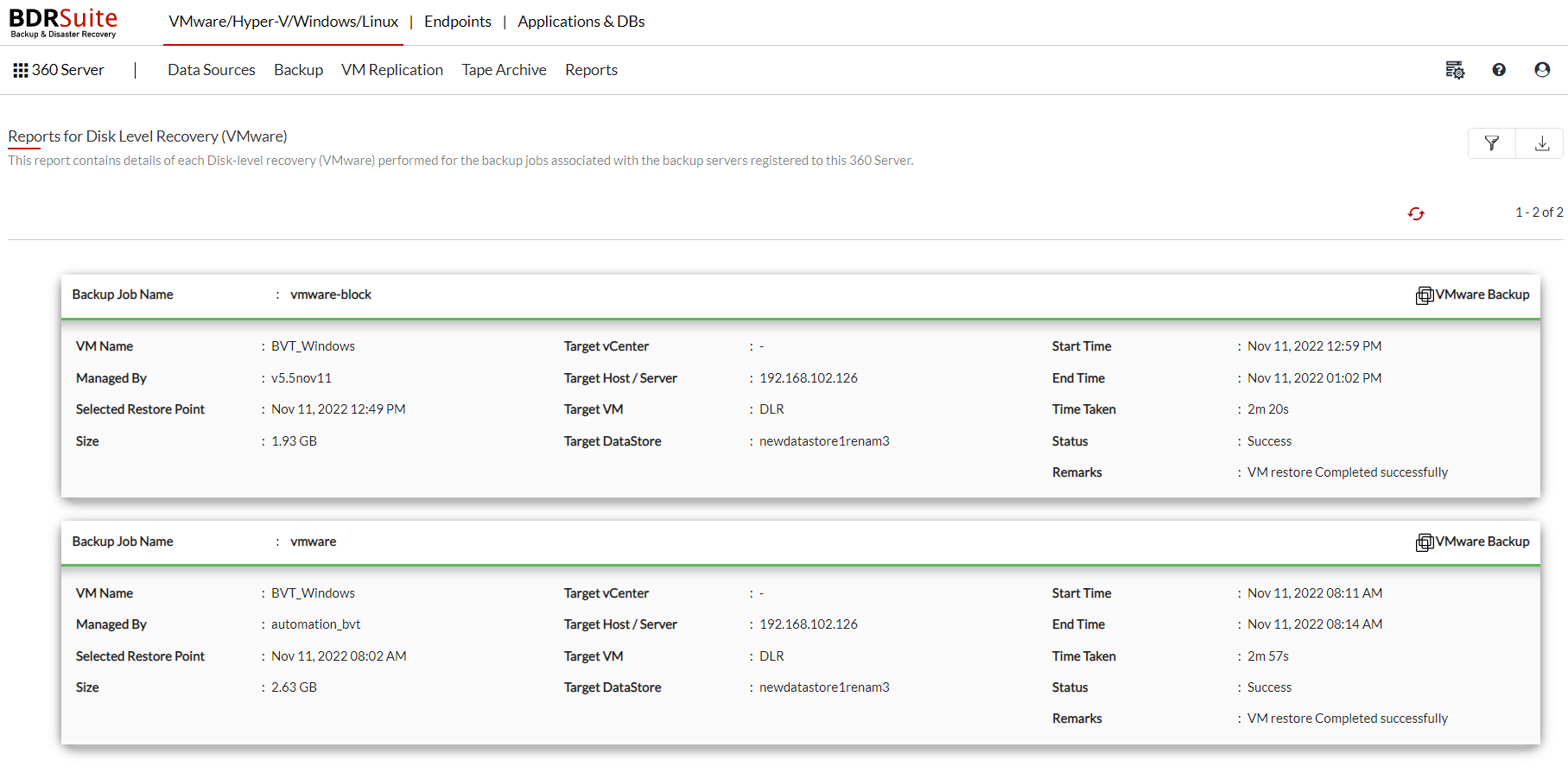Click VM name 'BVT_Windows' in vmware-block card
The image size is (1568, 779).
(313, 346)
